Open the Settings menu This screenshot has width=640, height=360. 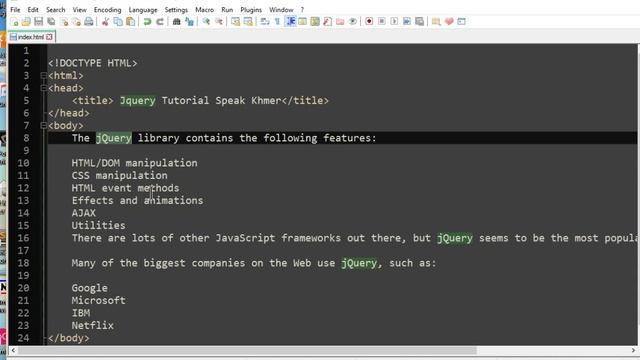coord(176,9)
